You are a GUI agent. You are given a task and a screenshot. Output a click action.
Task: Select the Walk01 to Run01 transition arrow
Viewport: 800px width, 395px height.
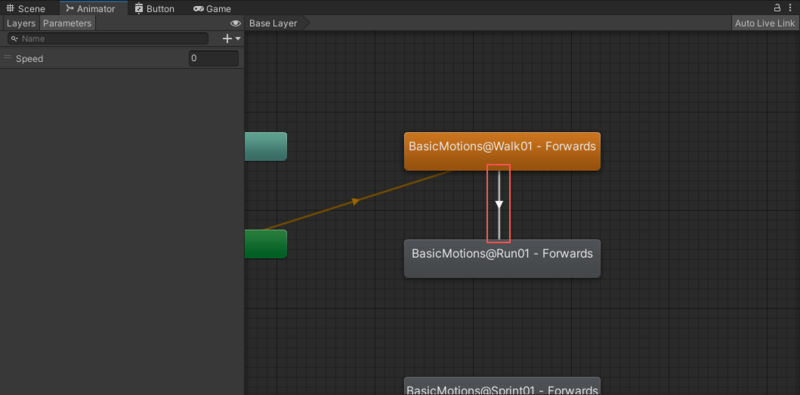tap(499, 204)
